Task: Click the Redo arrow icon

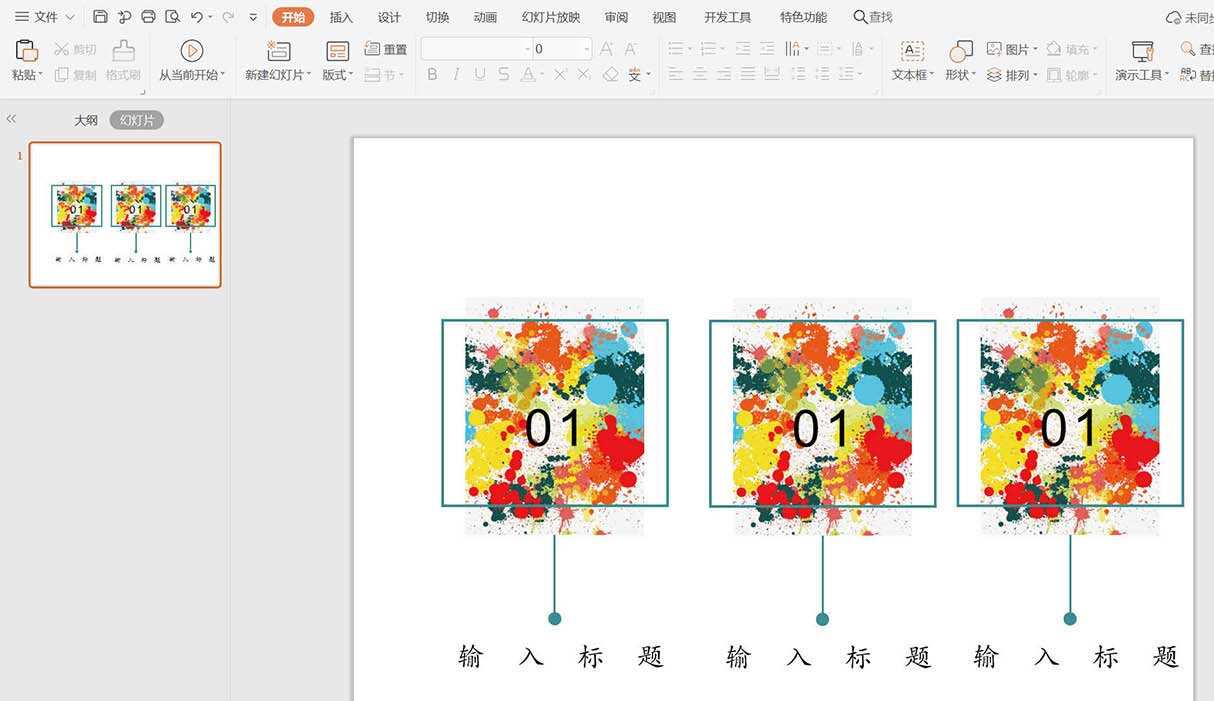Action: [228, 17]
